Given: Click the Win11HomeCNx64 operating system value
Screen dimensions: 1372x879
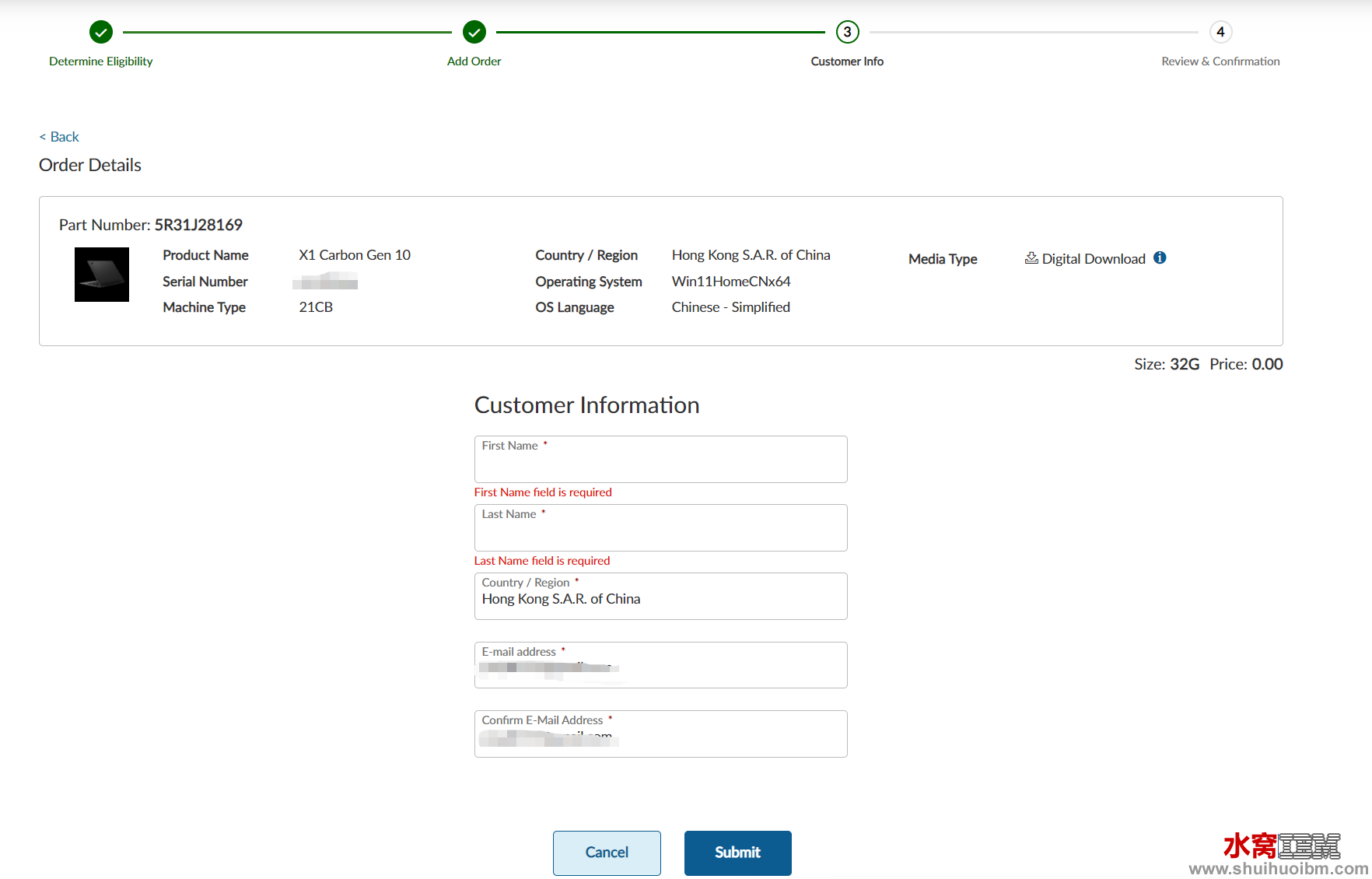Looking at the screenshot, I should point(731,282).
